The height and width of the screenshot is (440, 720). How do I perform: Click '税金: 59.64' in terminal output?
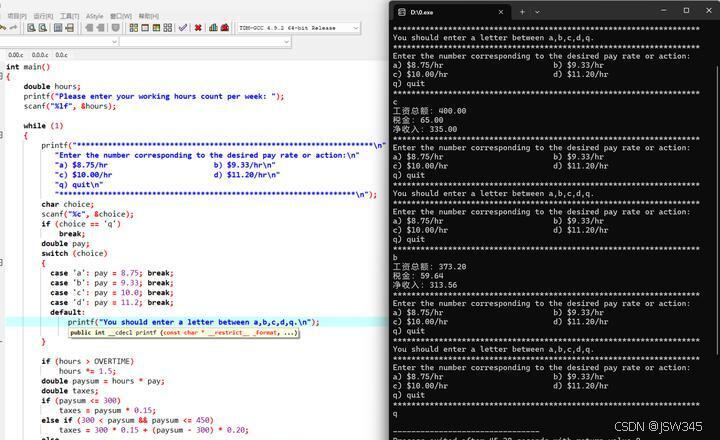coord(418,276)
